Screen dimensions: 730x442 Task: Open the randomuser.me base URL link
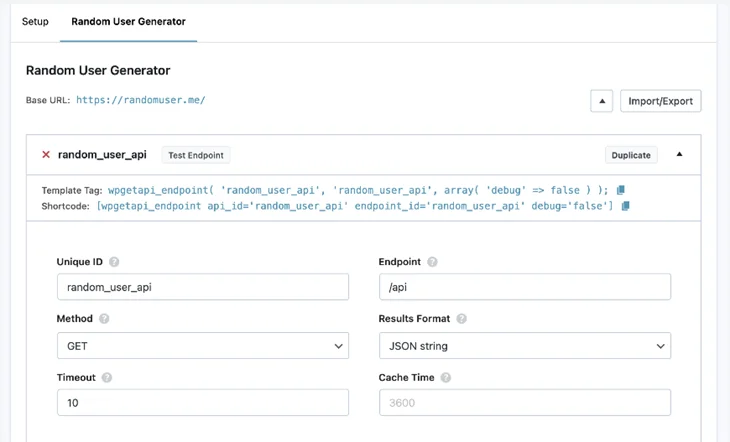pos(141,100)
